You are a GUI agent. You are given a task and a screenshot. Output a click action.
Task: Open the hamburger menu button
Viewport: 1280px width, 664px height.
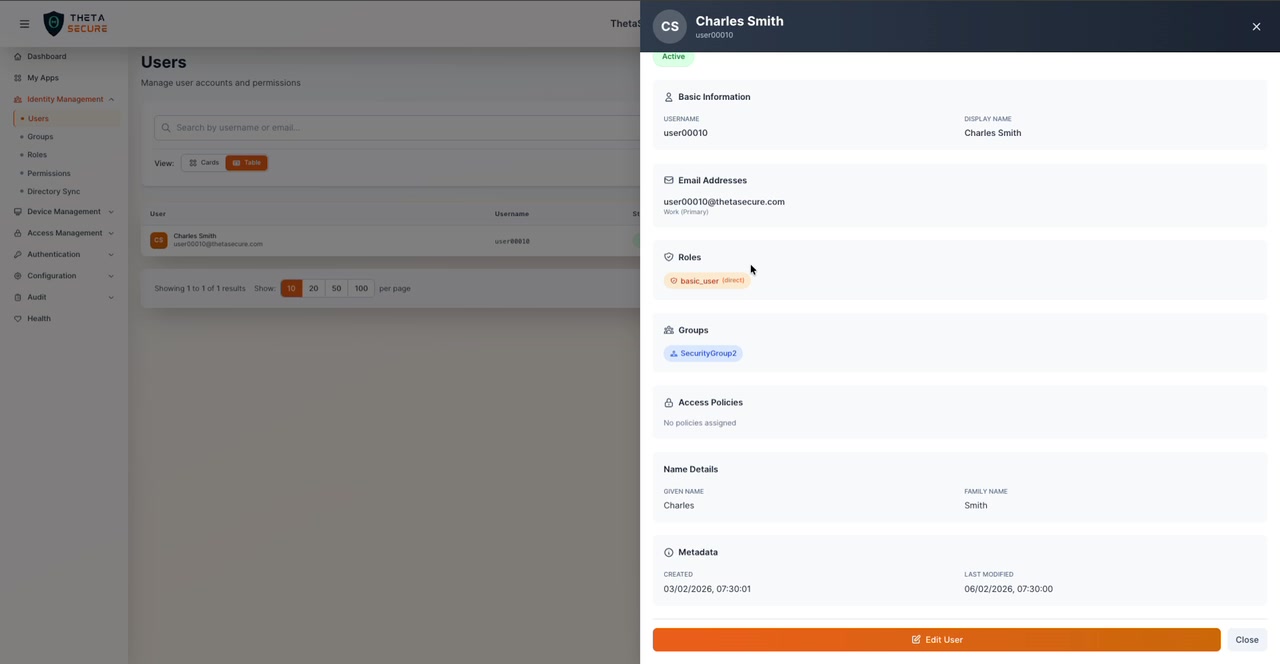click(x=24, y=23)
